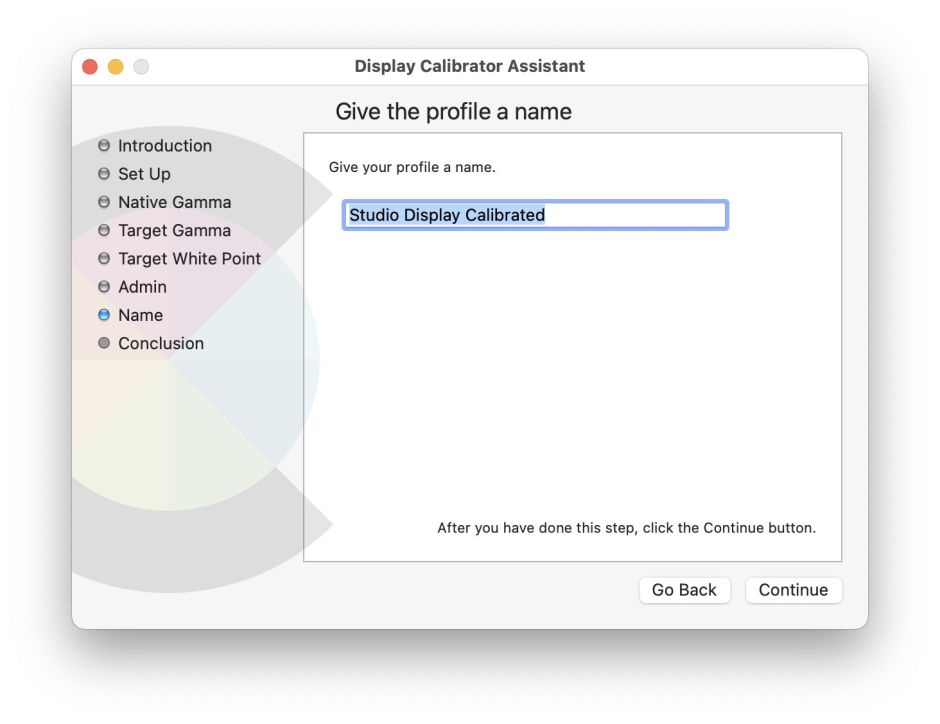This screenshot has height=724, width=940.
Task: Click the Continue button
Action: [x=794, y=590]
